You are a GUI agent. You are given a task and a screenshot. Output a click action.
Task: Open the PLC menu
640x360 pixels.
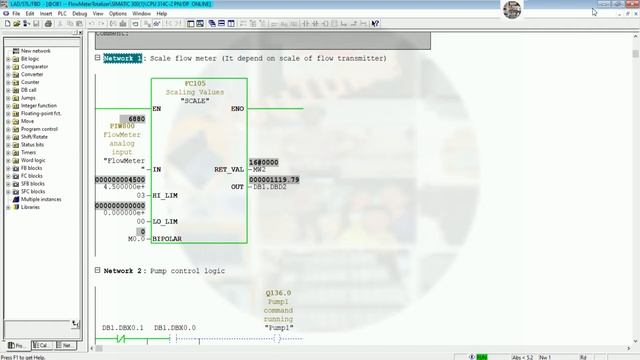point(62,13)
